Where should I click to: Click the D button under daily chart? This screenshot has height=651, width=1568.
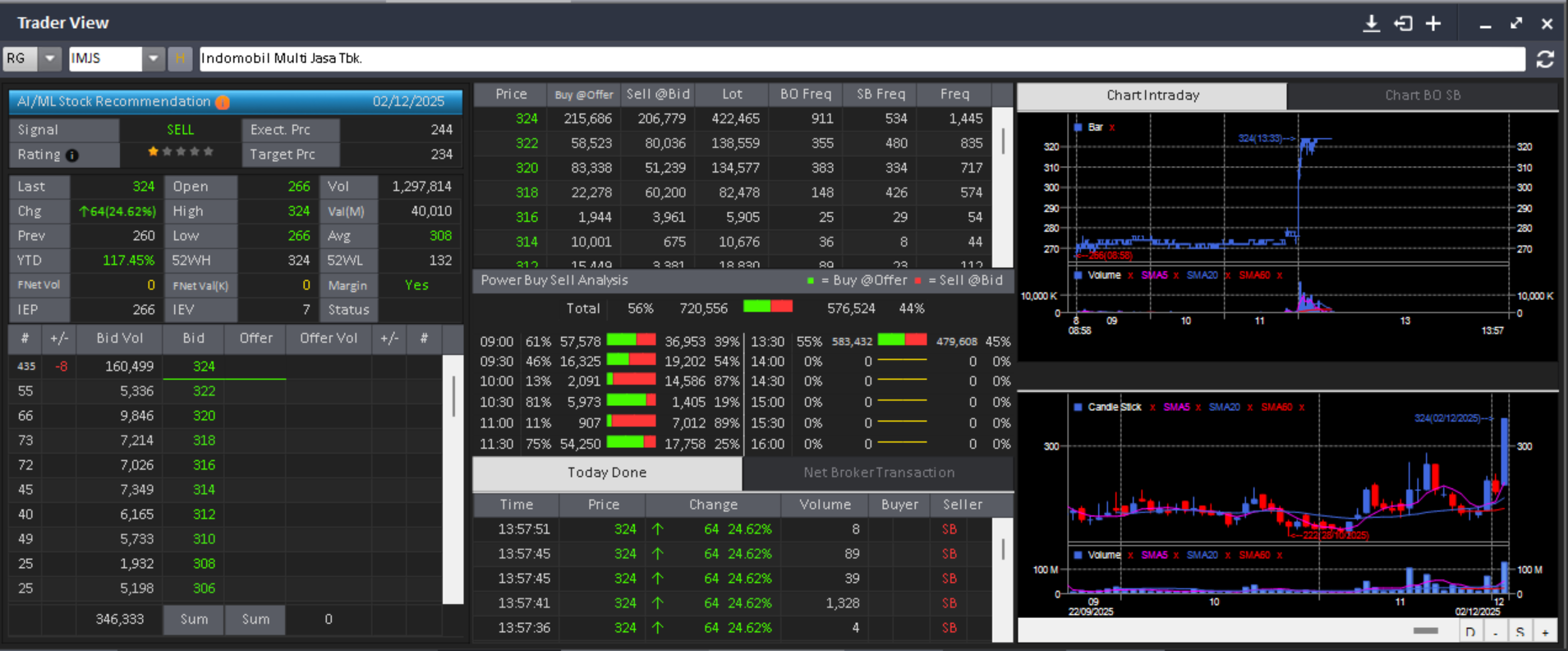click(x=1469, y=631)
